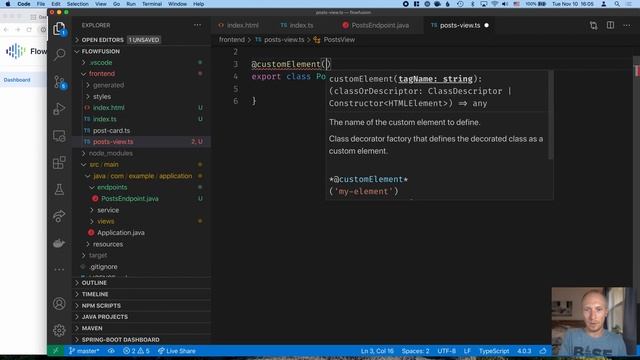
Task: Start Live Share from status bar
Action: 177,351
